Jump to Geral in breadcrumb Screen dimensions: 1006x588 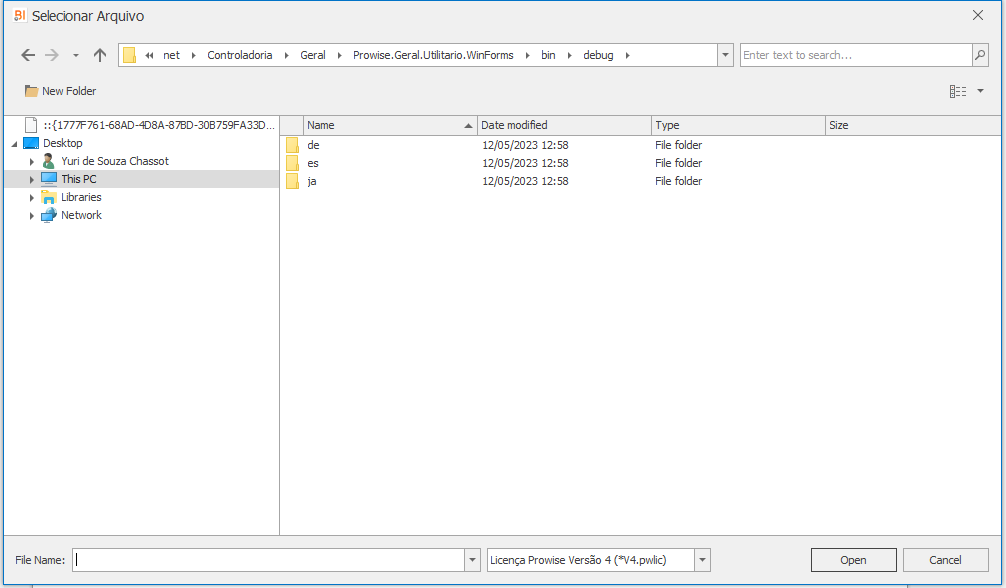(312, 55)
